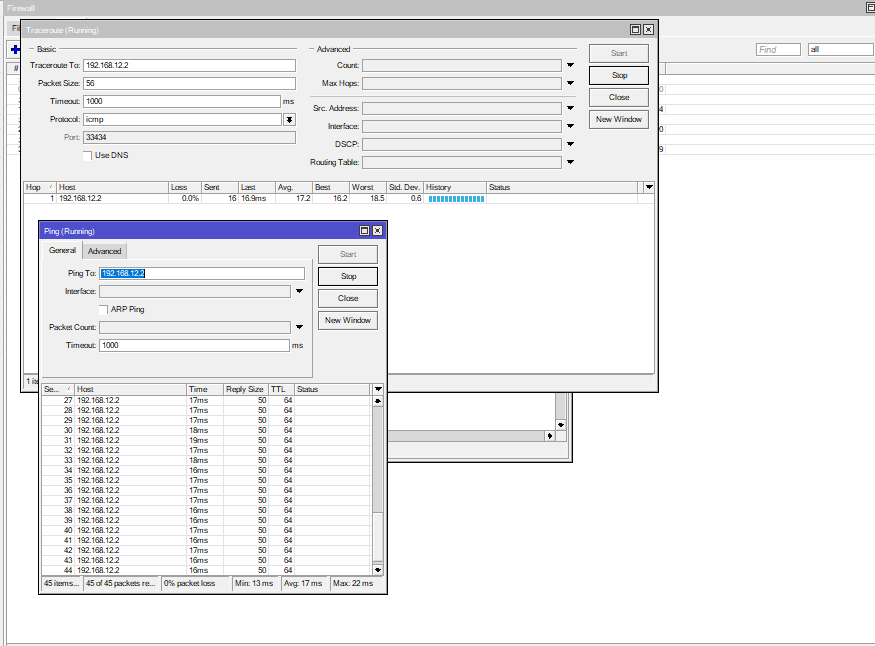Open the column filter arrow in ping results
The width and height of the screenshot is (875, 646).
tap(378, 389)
